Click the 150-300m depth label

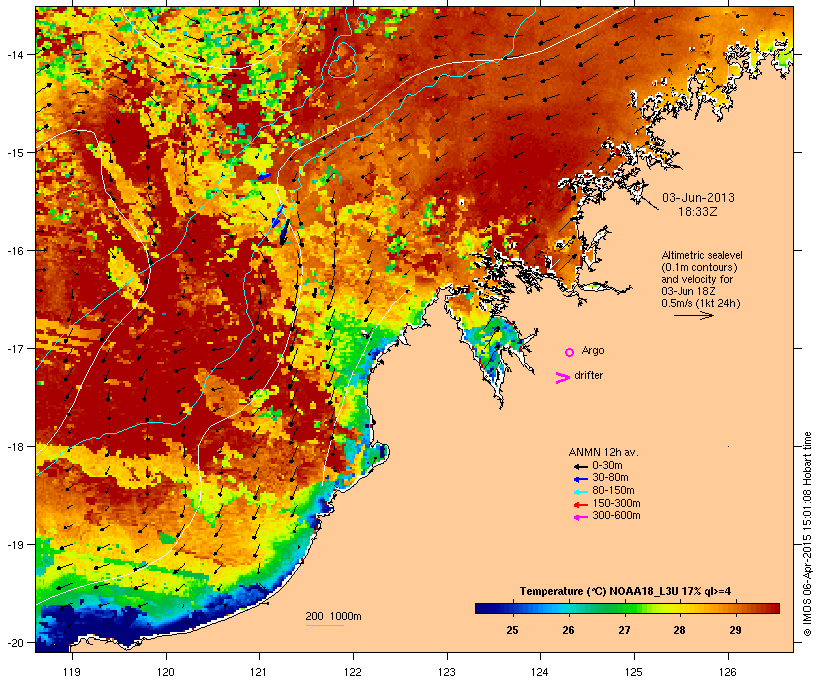point(616,504)
